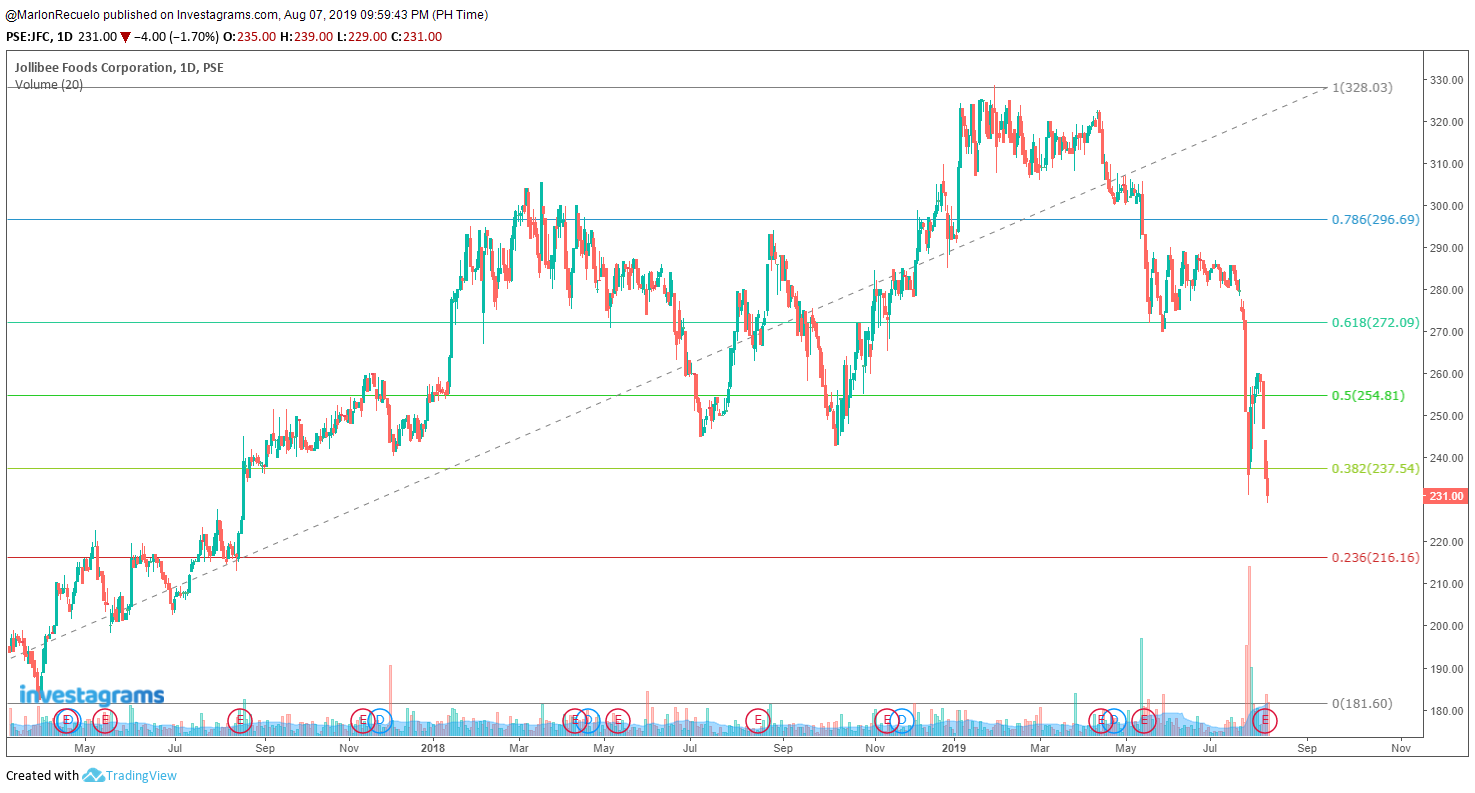The image size is (1475, 793).
Task: Click the blue dividend marker after November 2017
Action: [x=380, y=720]
